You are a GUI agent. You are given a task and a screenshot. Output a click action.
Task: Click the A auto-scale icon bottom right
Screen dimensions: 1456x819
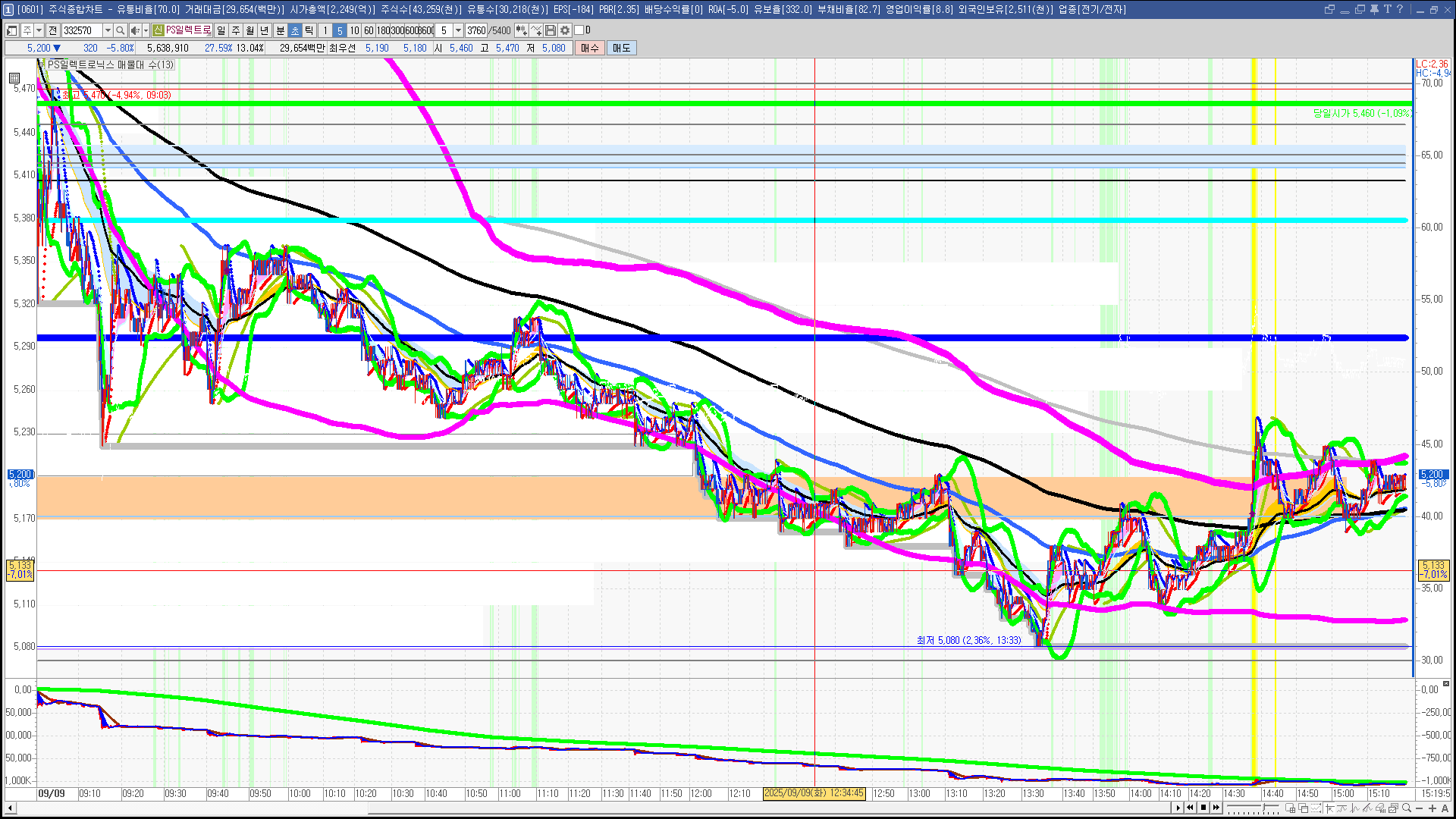(1445, 808)
